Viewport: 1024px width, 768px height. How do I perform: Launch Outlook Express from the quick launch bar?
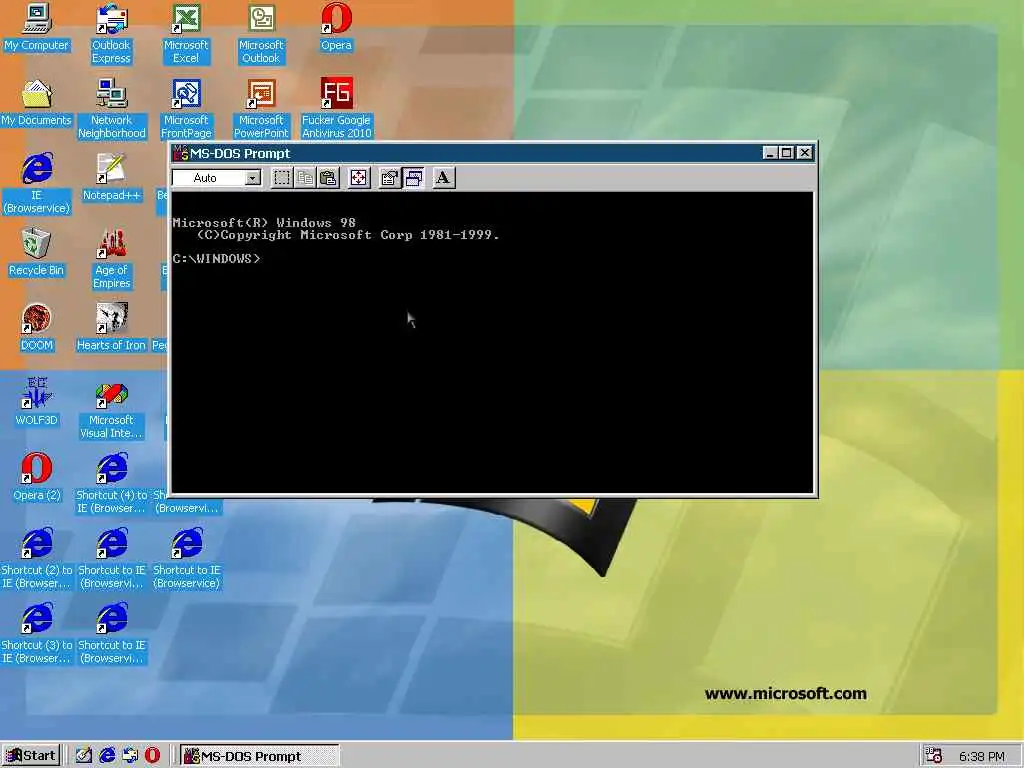coord(130,756)
